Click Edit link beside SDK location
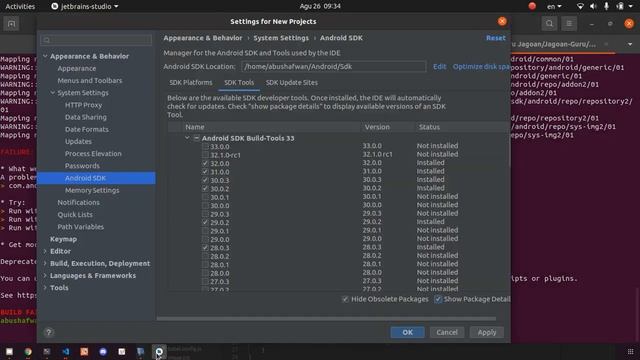640x360 pixels. point(440,67)
